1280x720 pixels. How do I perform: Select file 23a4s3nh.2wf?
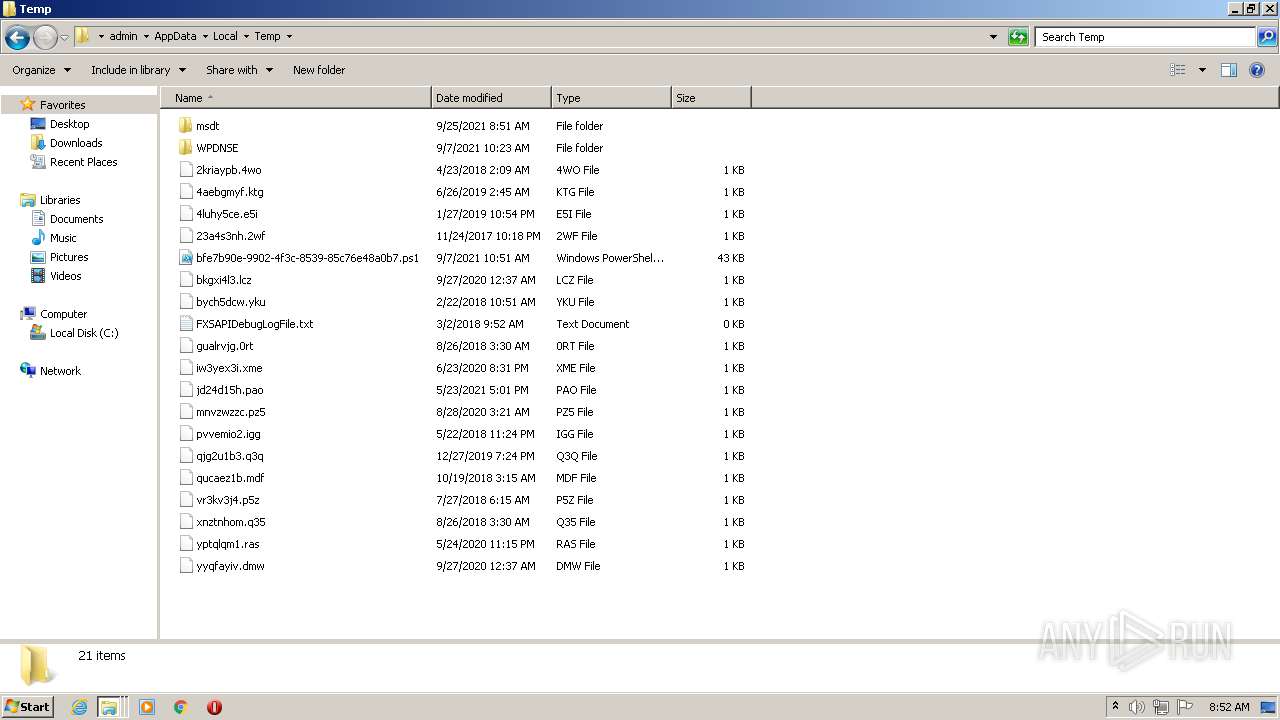pos(231,236)
